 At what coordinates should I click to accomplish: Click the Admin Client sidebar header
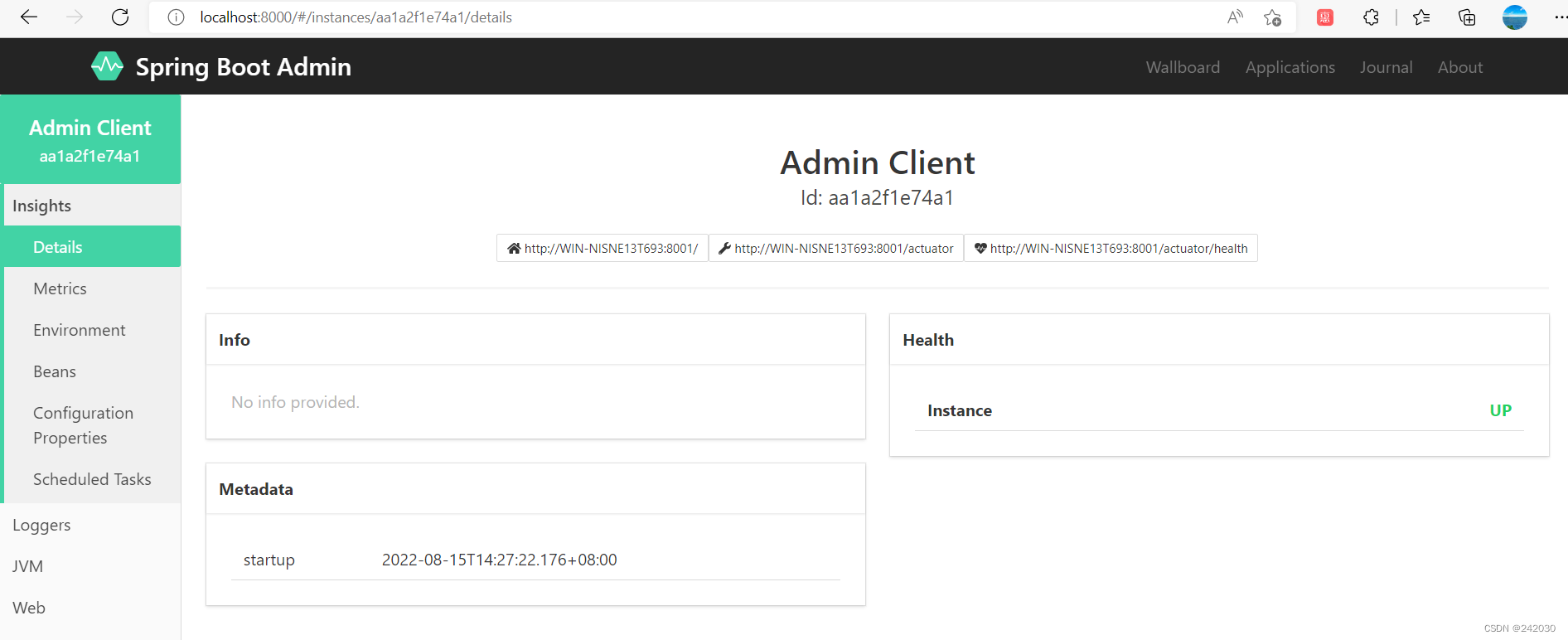coord(90,139)
